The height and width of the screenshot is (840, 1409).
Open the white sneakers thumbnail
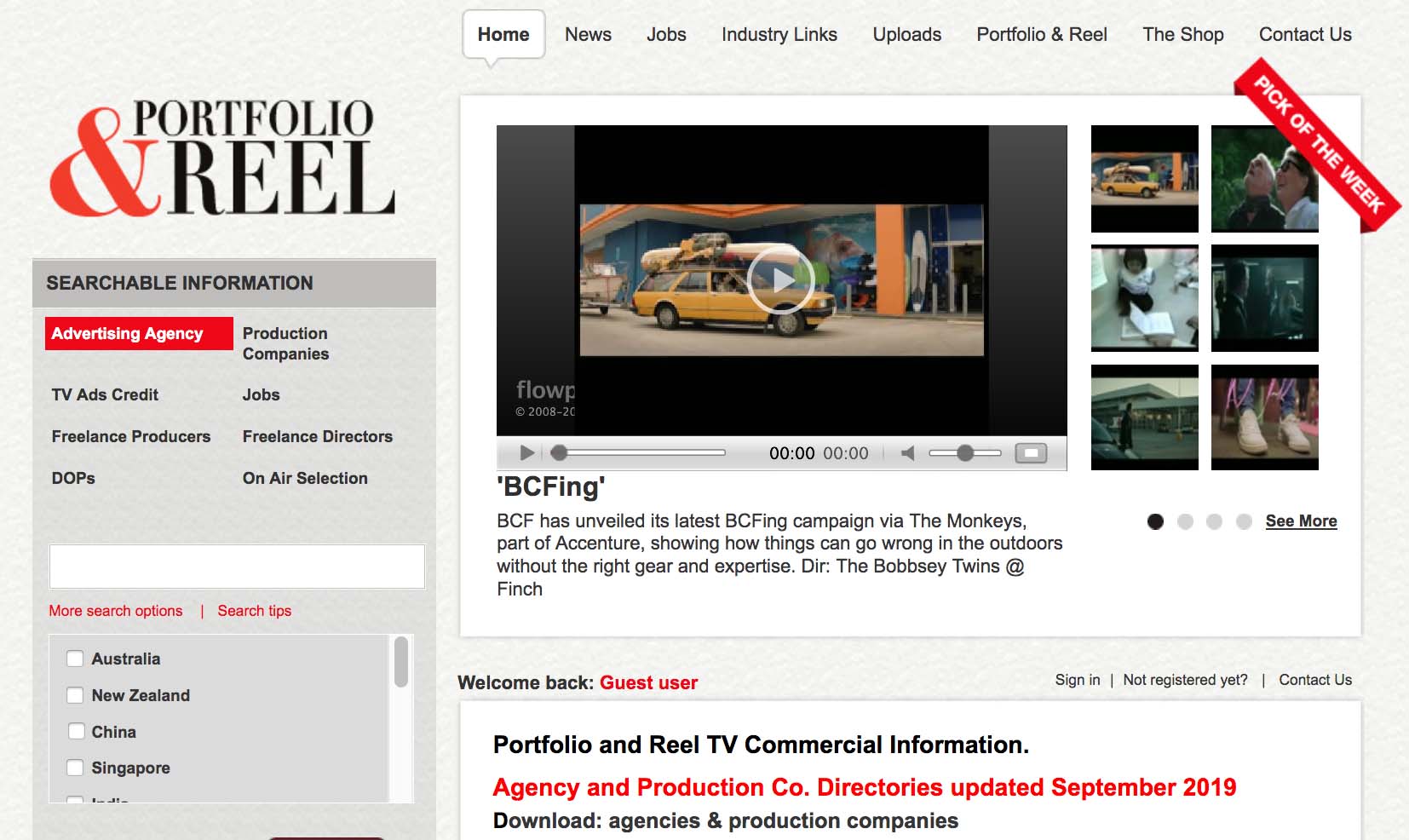(1265, 417)
